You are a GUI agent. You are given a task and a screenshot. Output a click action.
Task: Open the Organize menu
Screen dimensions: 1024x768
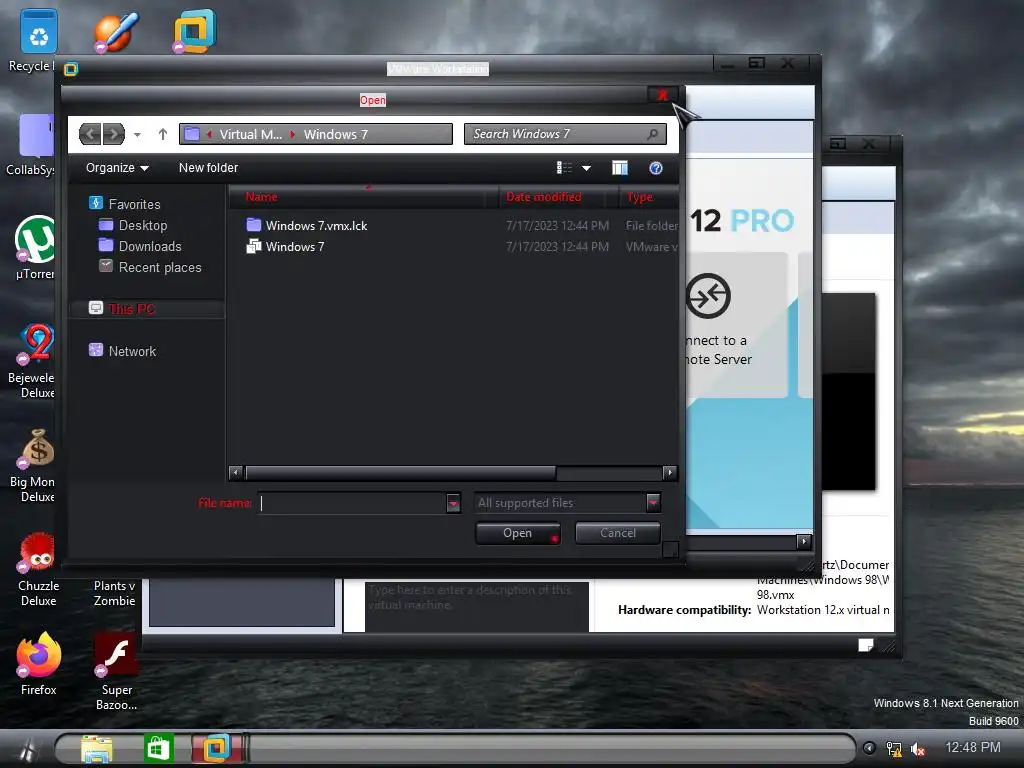pyautogui.click(x=117, y=168)
